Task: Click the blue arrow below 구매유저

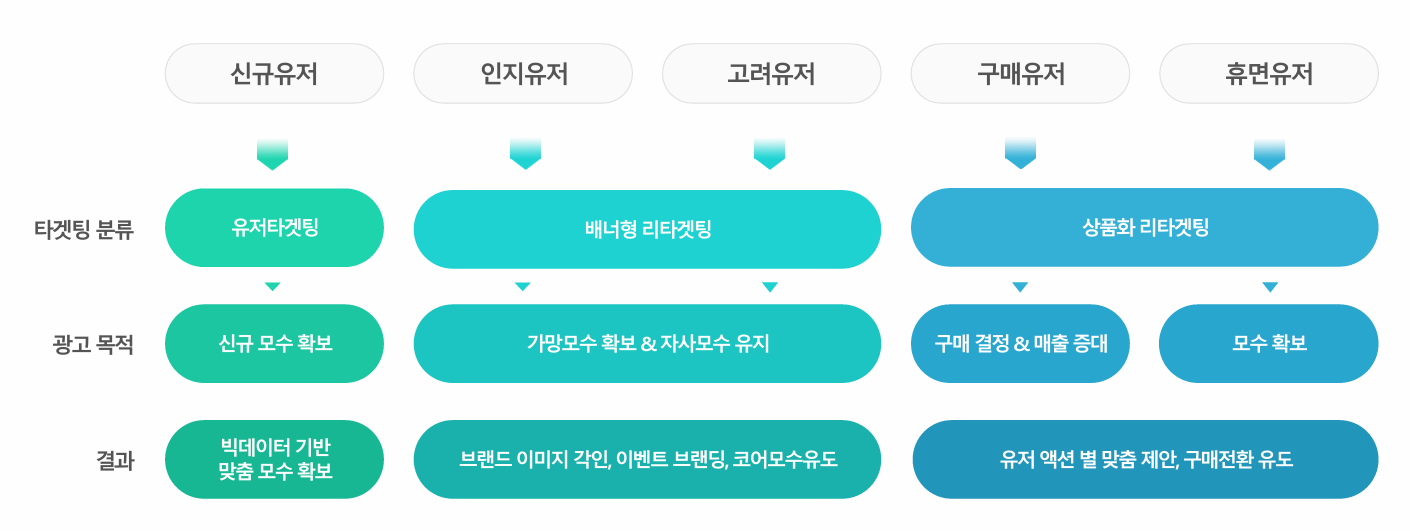Action: point(1020,154)
